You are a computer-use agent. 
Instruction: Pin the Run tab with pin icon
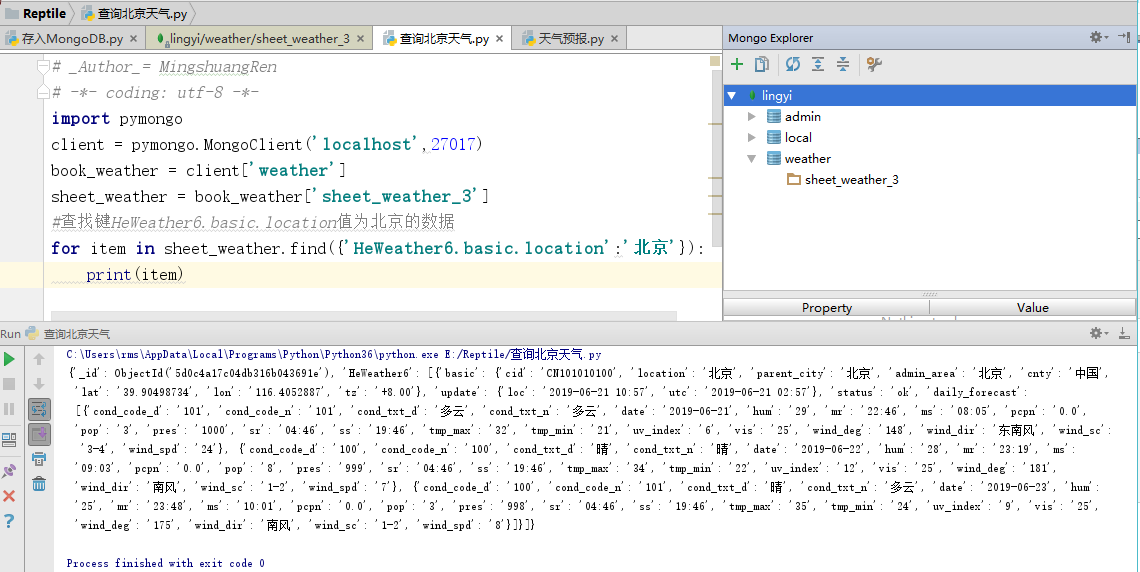tap(9, 470)
